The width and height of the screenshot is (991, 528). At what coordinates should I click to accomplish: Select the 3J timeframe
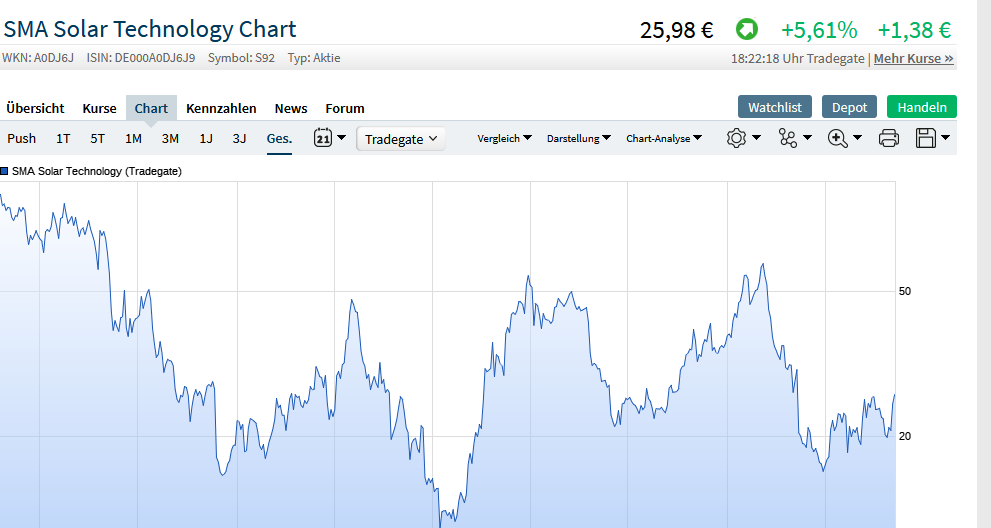click(x=240, y=138)
